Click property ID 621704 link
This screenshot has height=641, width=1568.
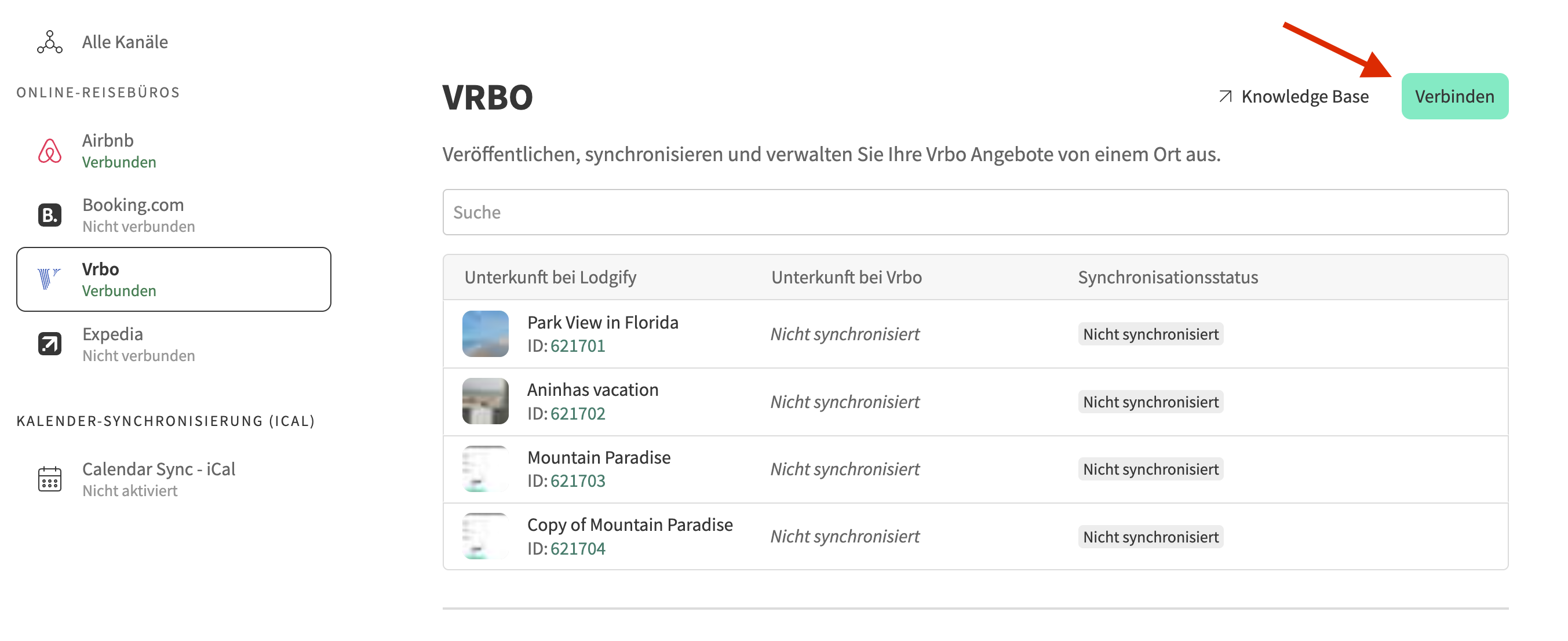(577, 548)
